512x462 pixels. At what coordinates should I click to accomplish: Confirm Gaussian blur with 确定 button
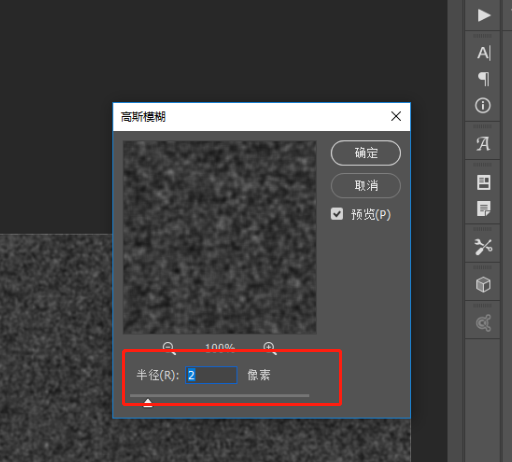pyautogui.click(x=366, y=153)
